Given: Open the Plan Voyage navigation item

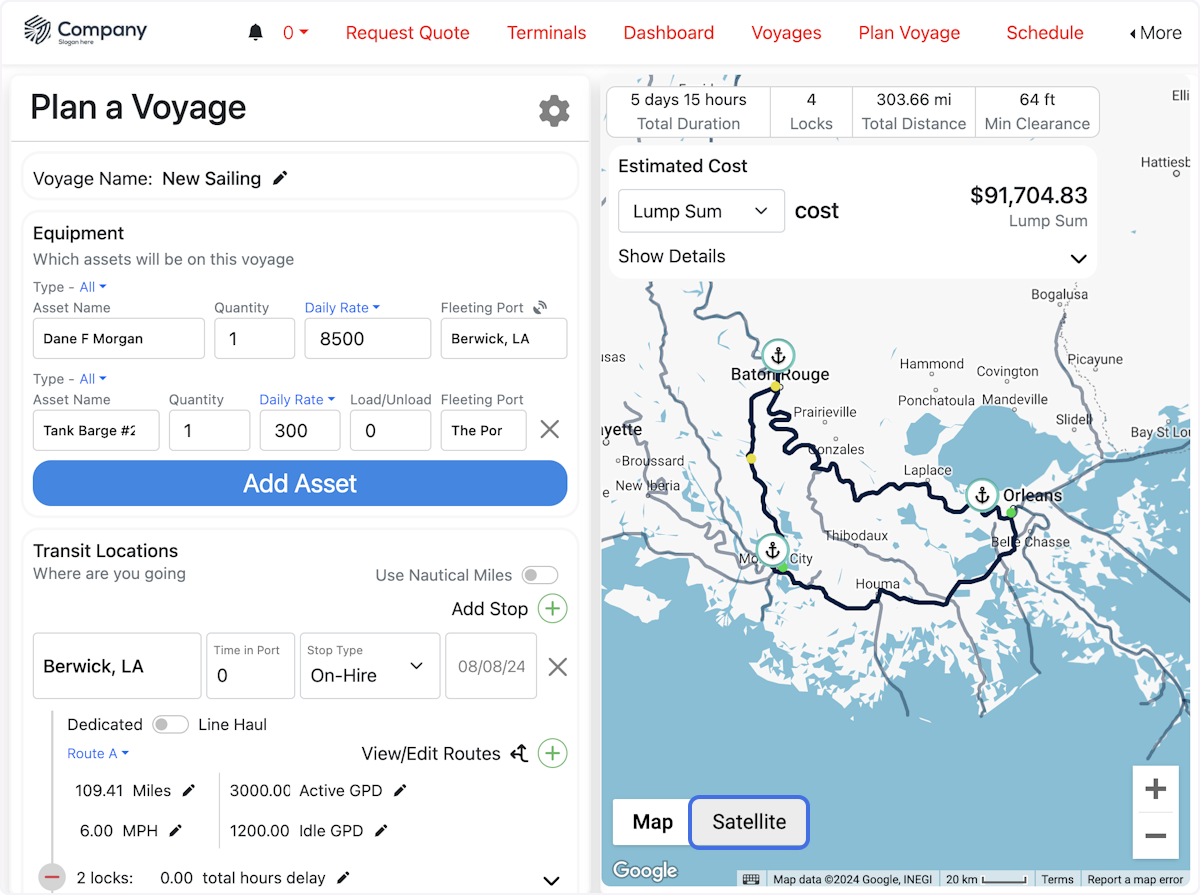Looking at the screenshot, I should 909,32.
